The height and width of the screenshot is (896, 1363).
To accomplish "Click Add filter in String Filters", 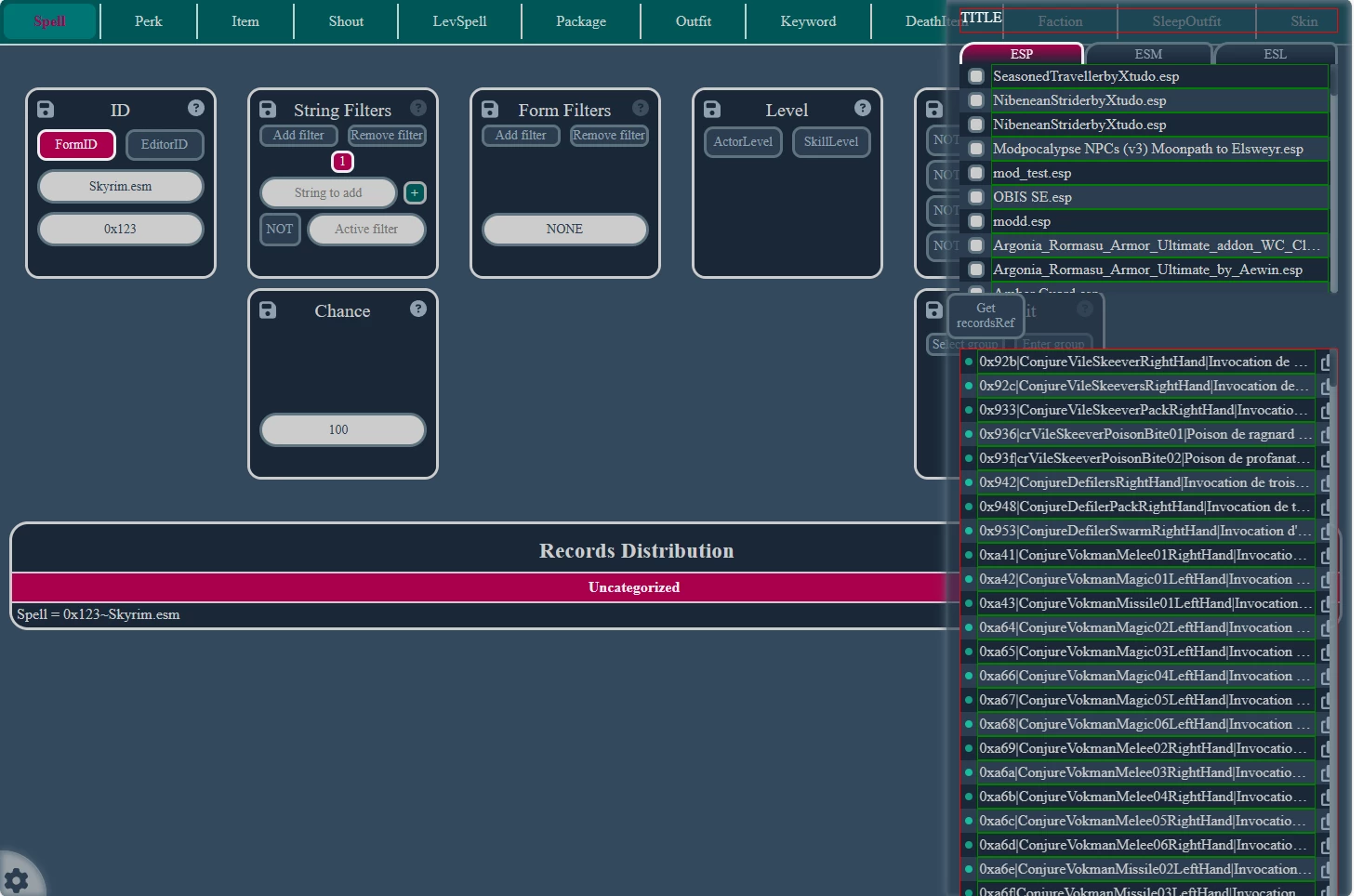I will (x=298, y=136).
